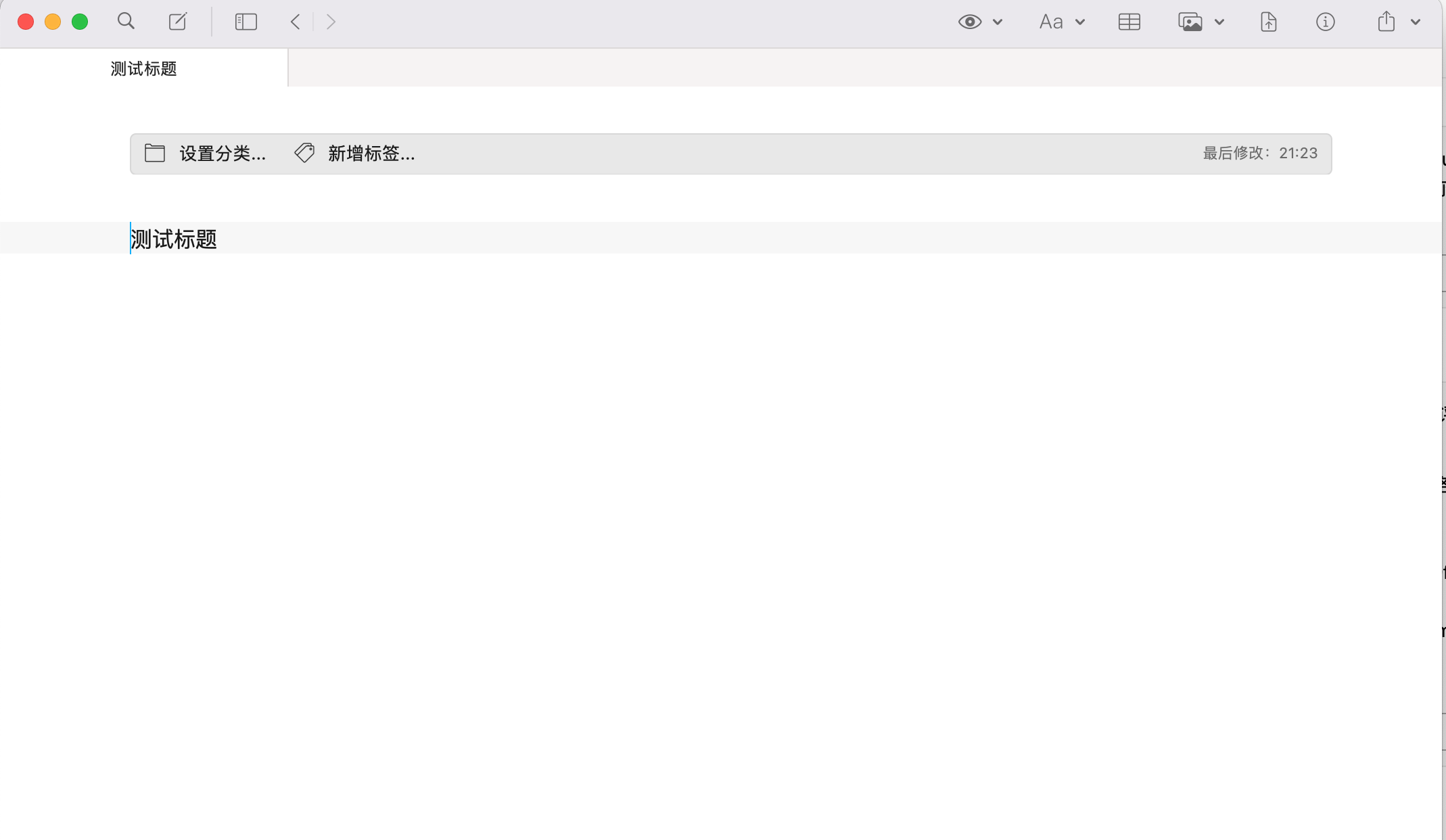Toggle preview mode eye icon
The width and height of the screenshot is (1446, 840).
tap(969, 22)
